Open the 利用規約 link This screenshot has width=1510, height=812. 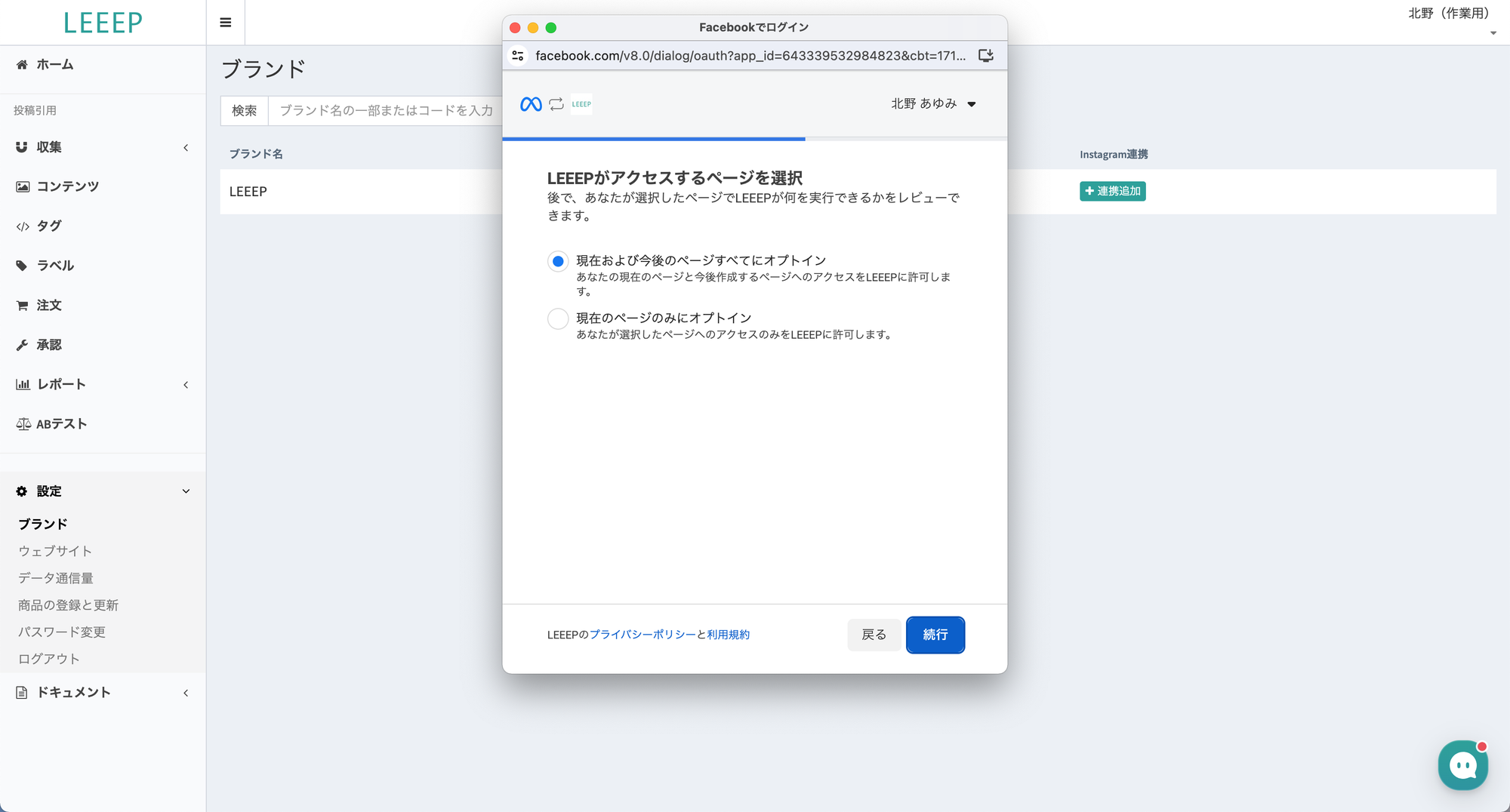[x=729, y=635]
